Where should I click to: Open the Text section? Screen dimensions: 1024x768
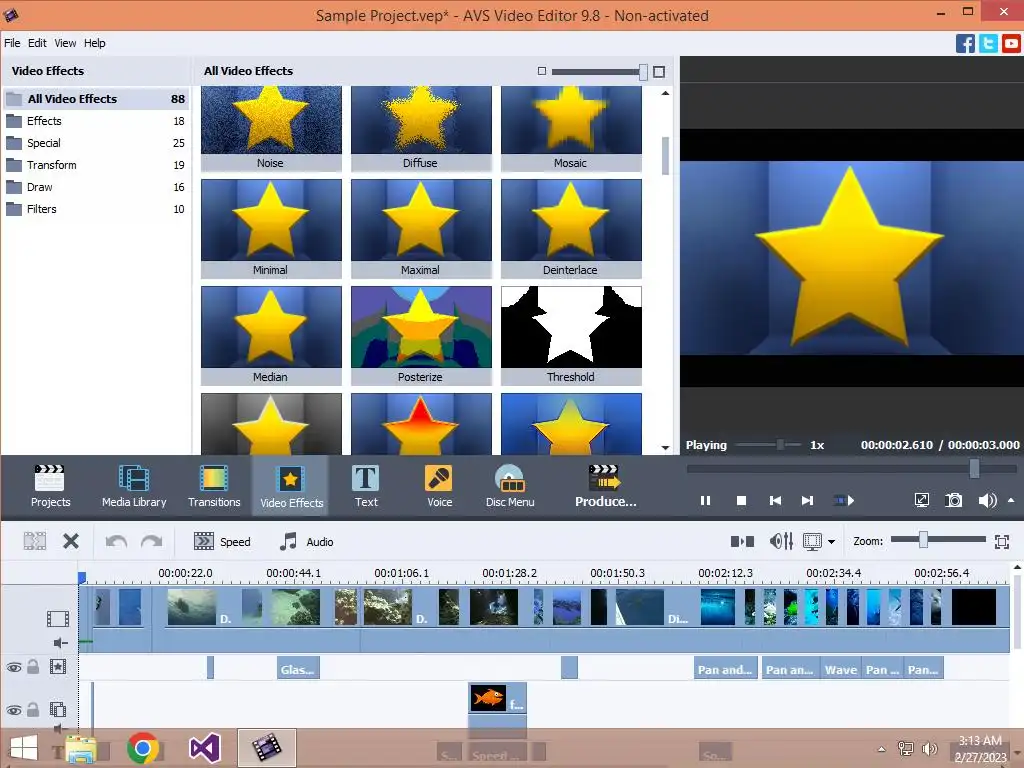tap(366, 486)
